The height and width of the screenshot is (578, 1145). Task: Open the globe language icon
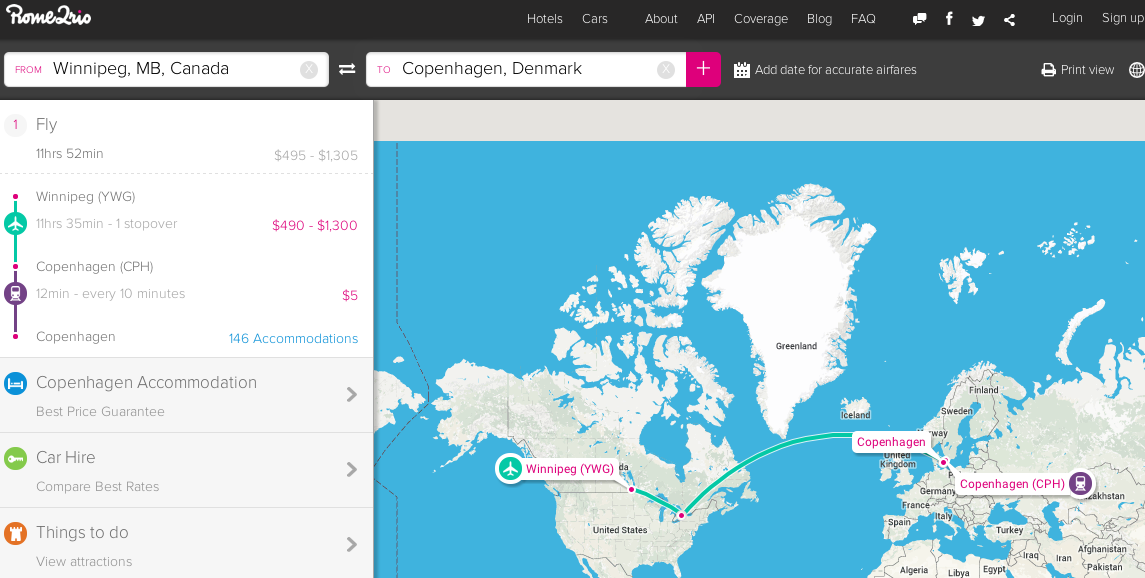(x=1137, y=70)
